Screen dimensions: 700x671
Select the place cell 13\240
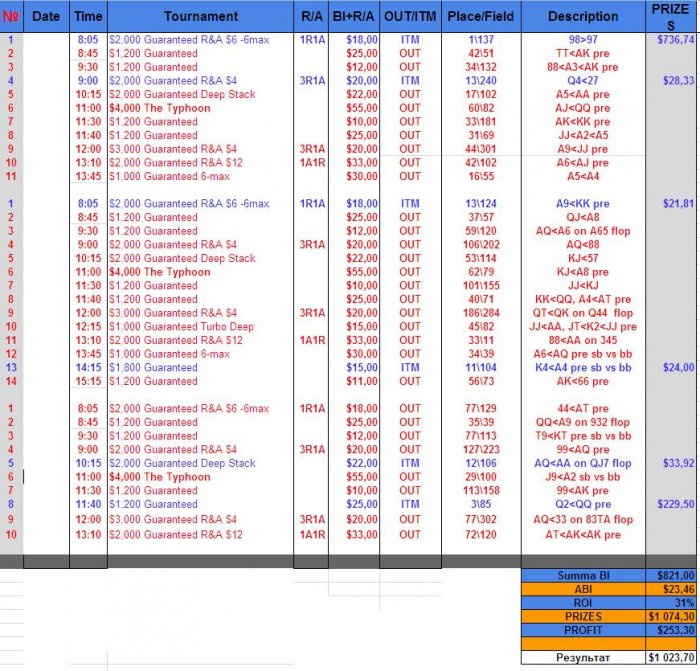click(481, 81)
